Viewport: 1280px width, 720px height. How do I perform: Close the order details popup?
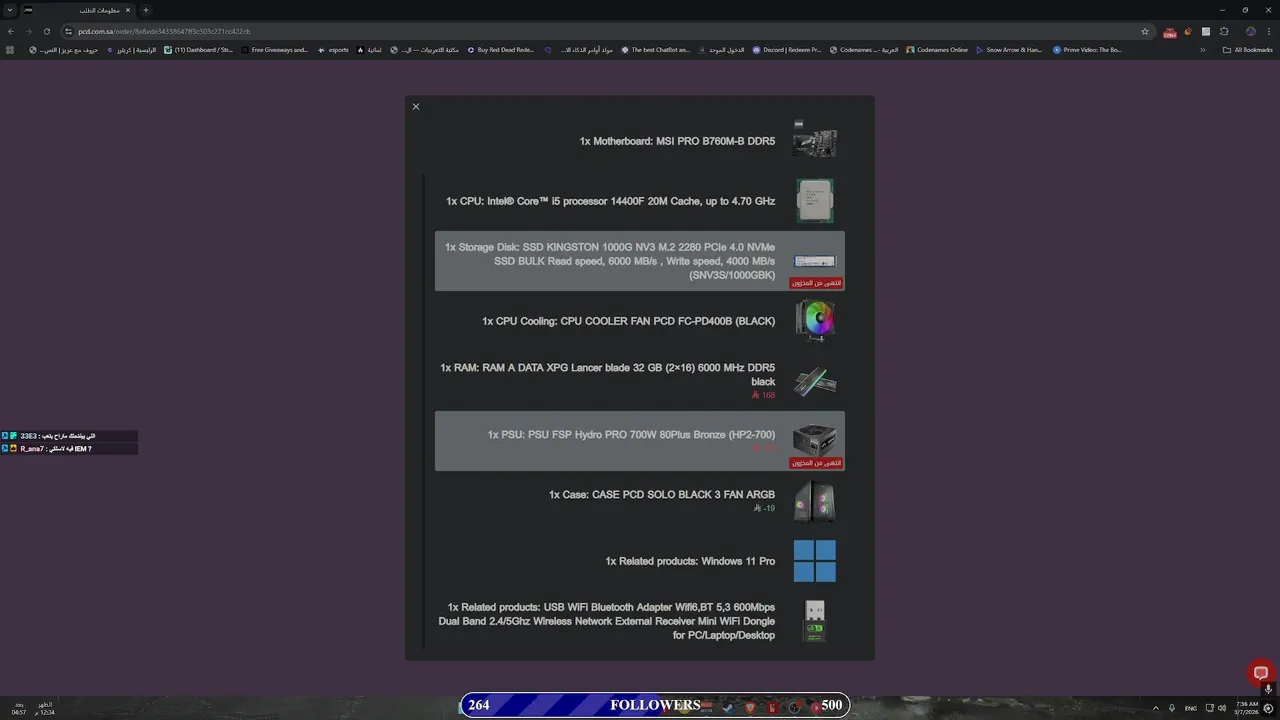click(416, 107)
